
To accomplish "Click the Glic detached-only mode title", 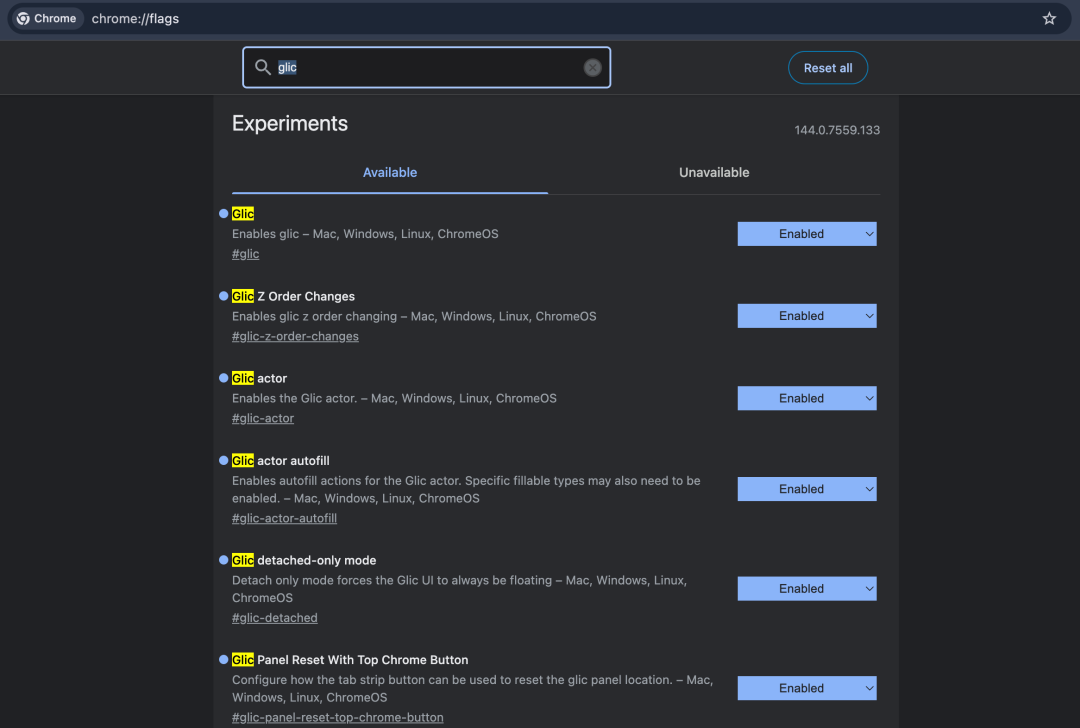I will point(304,560).
